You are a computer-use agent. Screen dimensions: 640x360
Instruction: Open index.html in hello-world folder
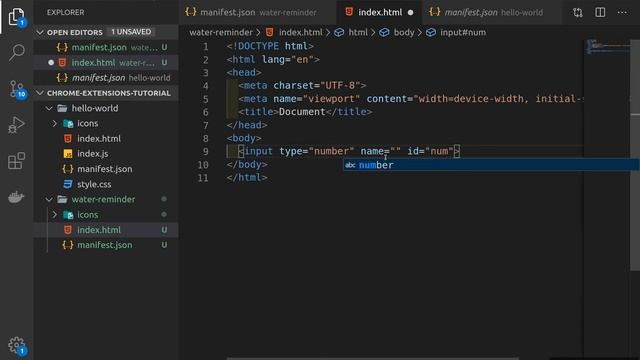pos(106,138)
